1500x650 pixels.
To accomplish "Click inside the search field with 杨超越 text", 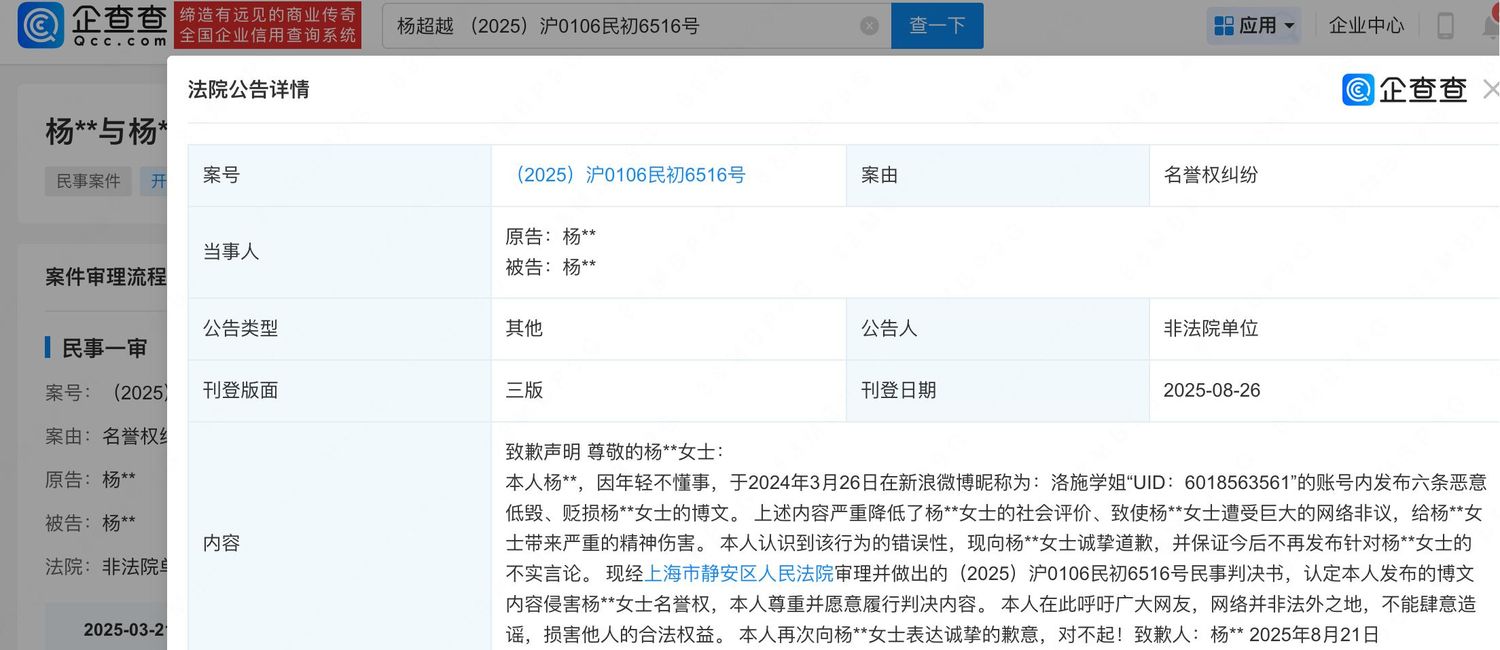I will pos(620,26).
